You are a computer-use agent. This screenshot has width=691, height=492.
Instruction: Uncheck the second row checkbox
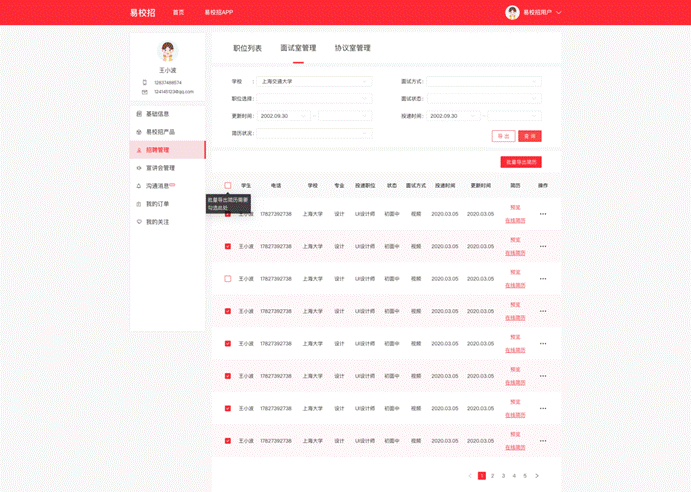(228, 246)
